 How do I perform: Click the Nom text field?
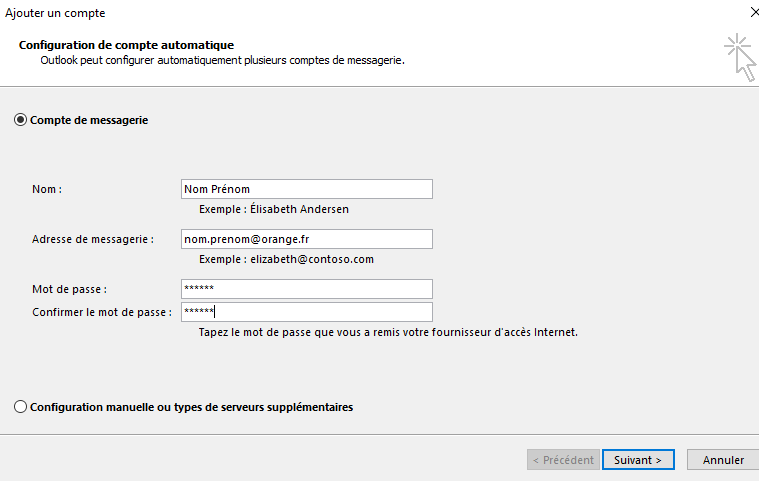tap(306, 189)
